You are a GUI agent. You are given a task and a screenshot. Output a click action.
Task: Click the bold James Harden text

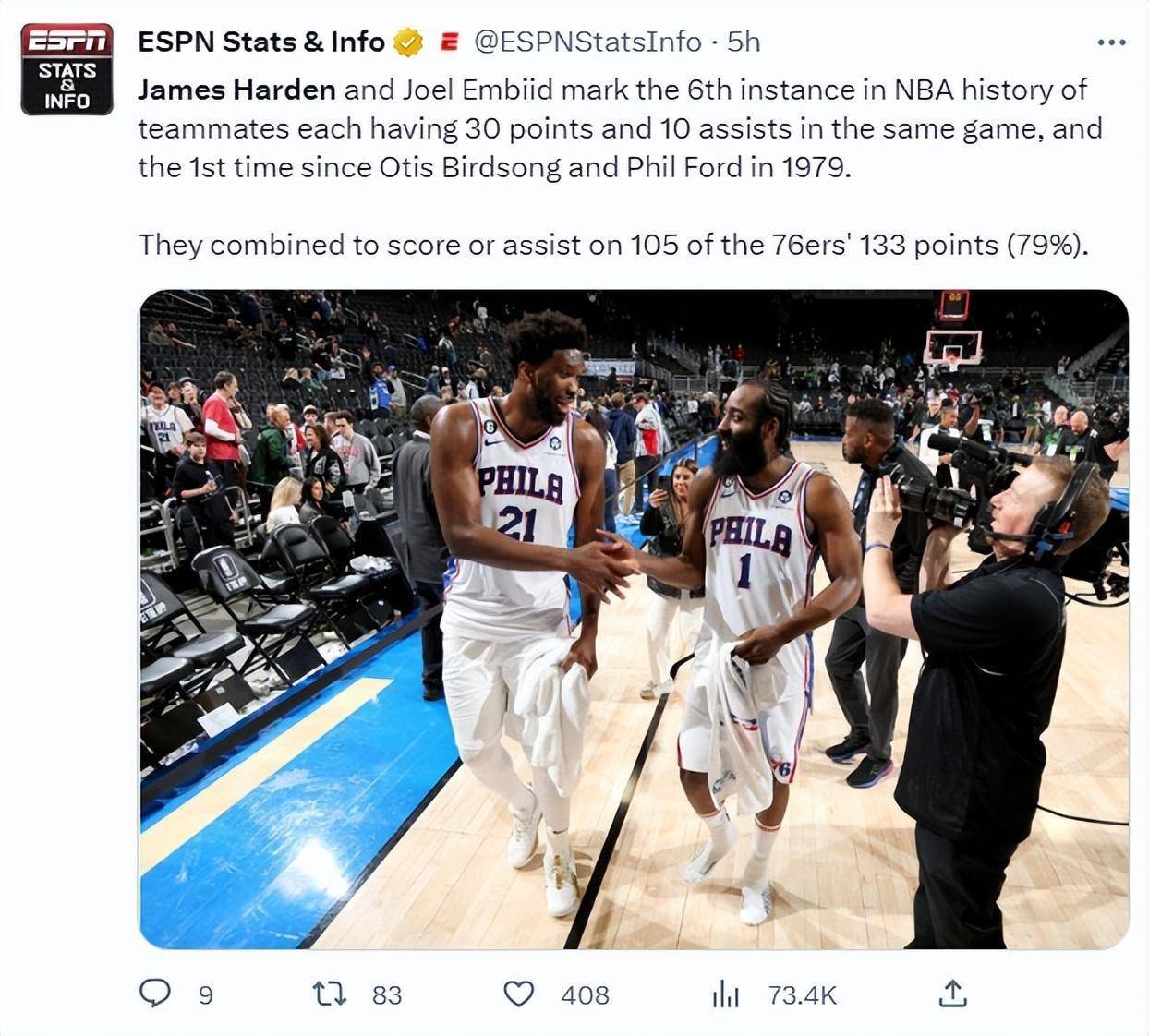point(236,90)
